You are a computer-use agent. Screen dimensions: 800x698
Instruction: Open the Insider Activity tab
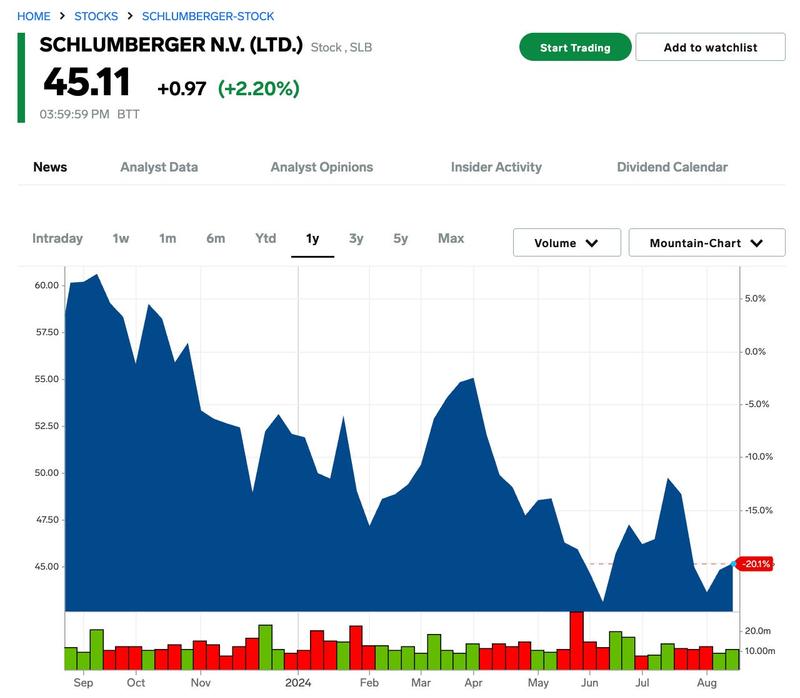(496, 167)
